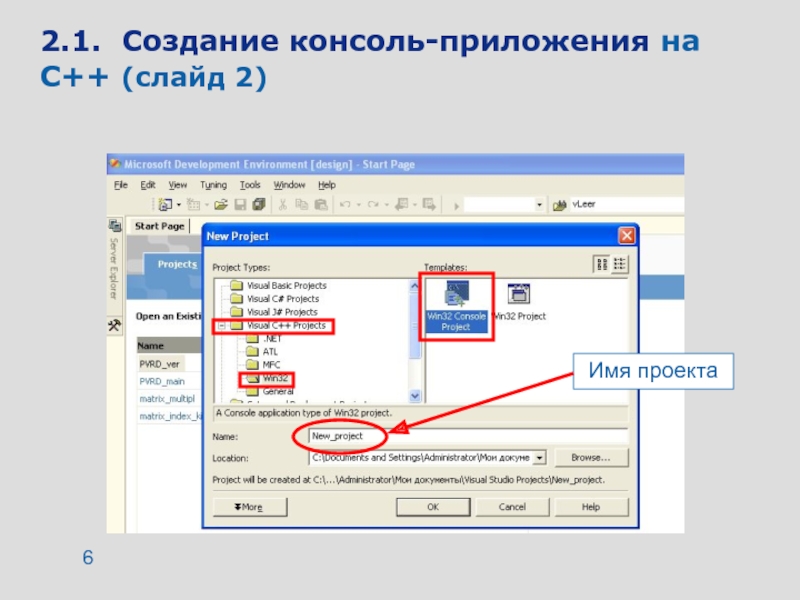
Task: Open the solution configuration combo box
Action: pos(504,205)
